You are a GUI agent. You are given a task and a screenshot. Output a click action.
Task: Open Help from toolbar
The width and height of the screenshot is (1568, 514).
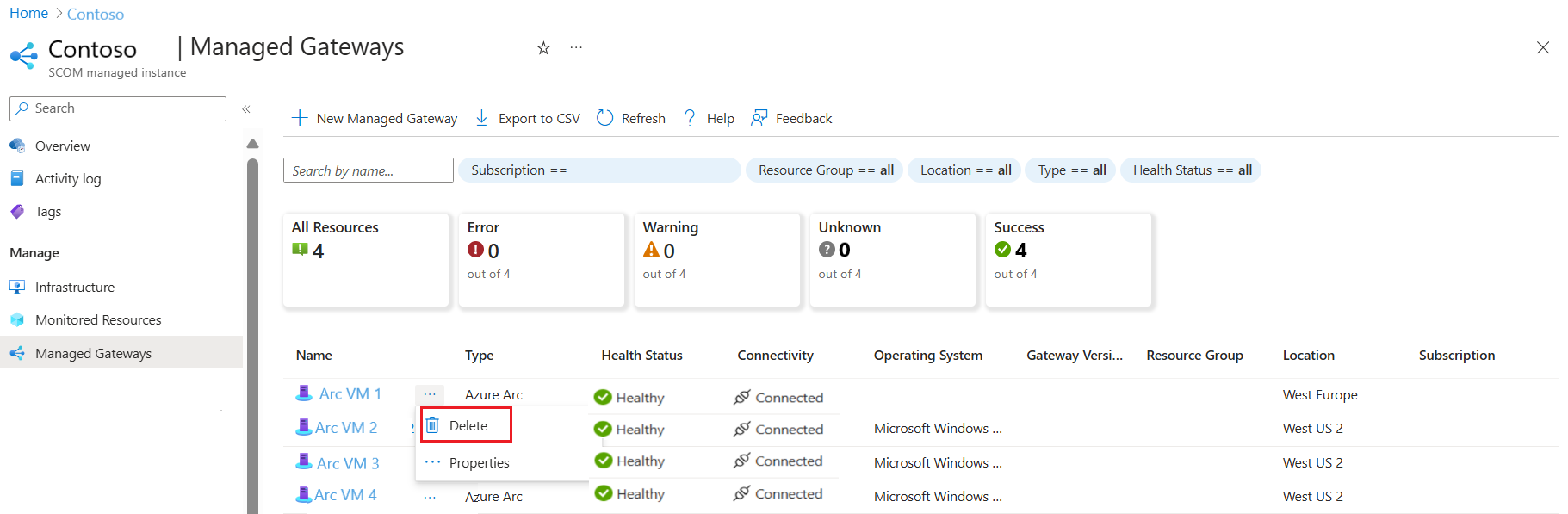click(x=709, y=118)
